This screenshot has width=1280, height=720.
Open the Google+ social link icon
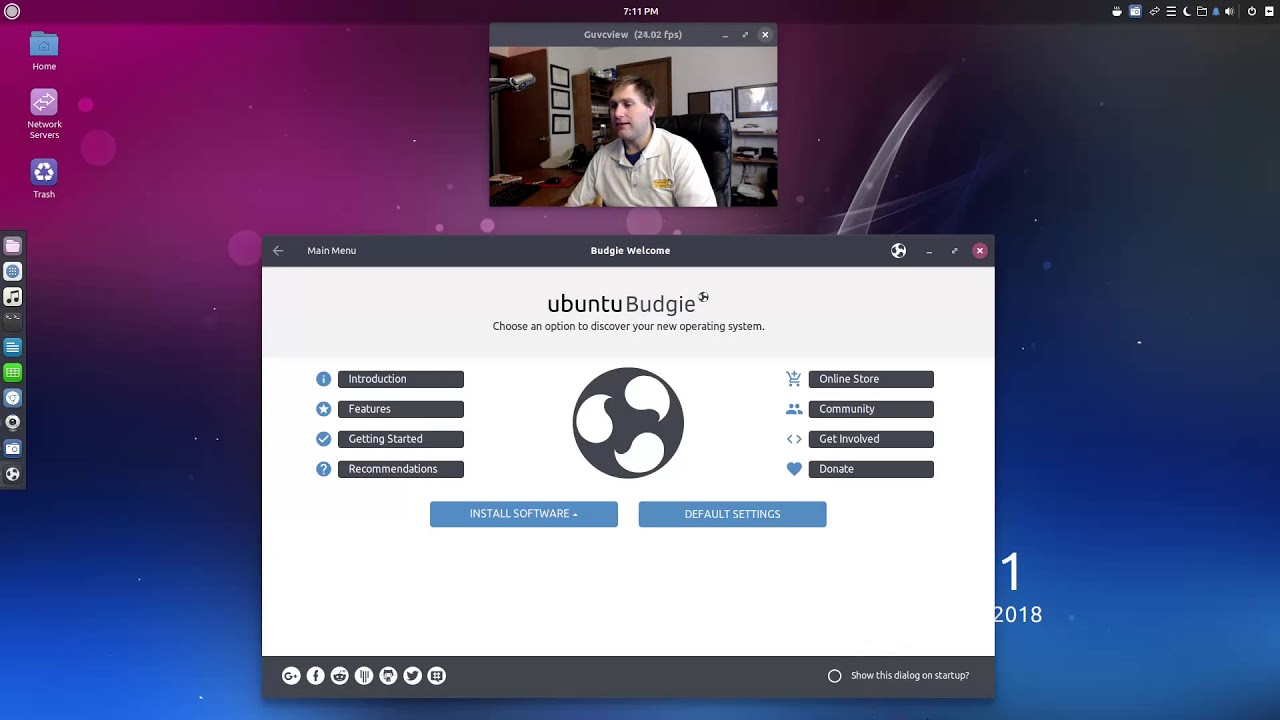click(x=291, y=676)
